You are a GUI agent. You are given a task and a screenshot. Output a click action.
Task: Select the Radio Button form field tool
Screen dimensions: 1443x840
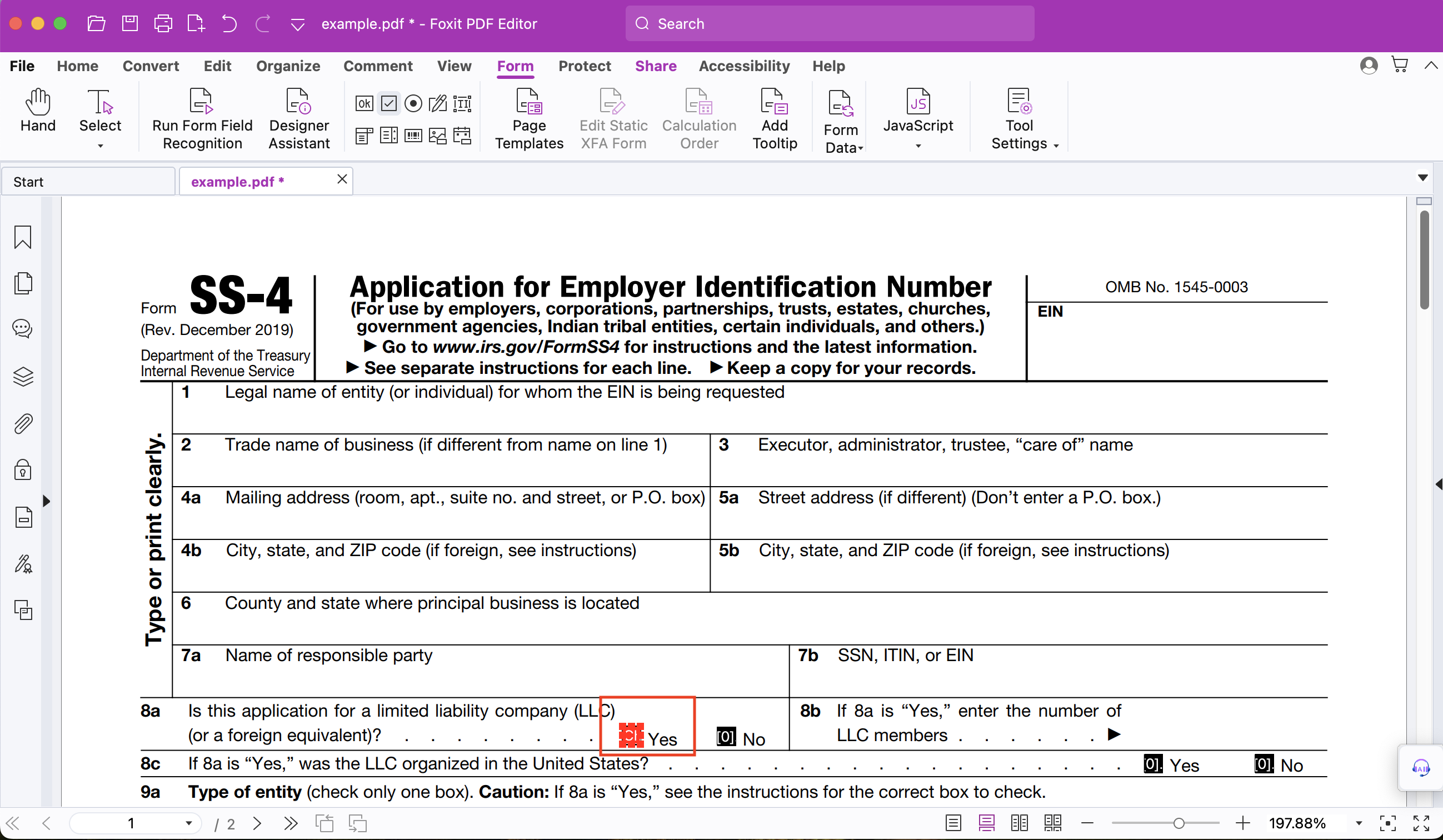click(413, 103)
